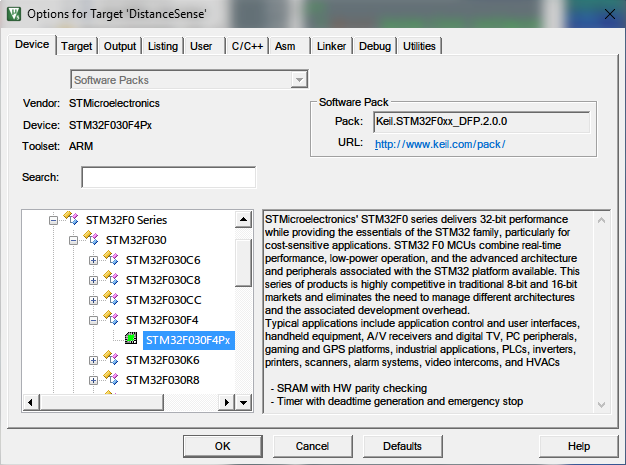
Task: Switch to the Utilities tab
Action: pyautogui.click(x=419, y=46)
